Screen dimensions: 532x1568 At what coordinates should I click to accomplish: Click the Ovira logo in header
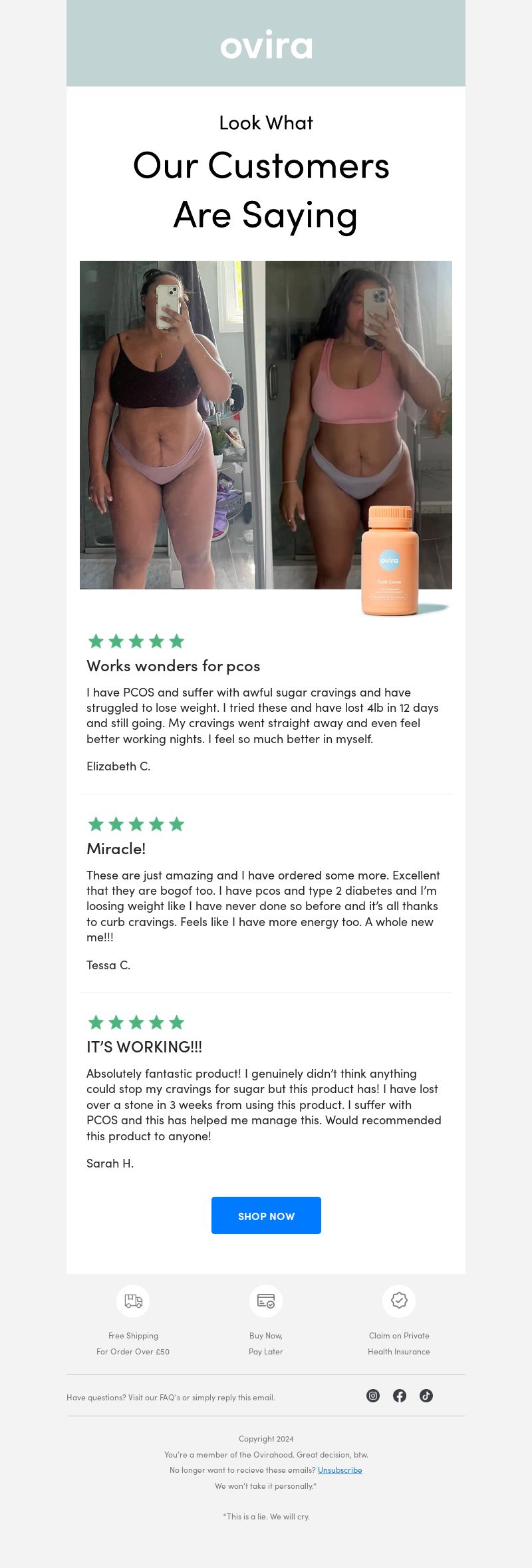pos(266,45)
